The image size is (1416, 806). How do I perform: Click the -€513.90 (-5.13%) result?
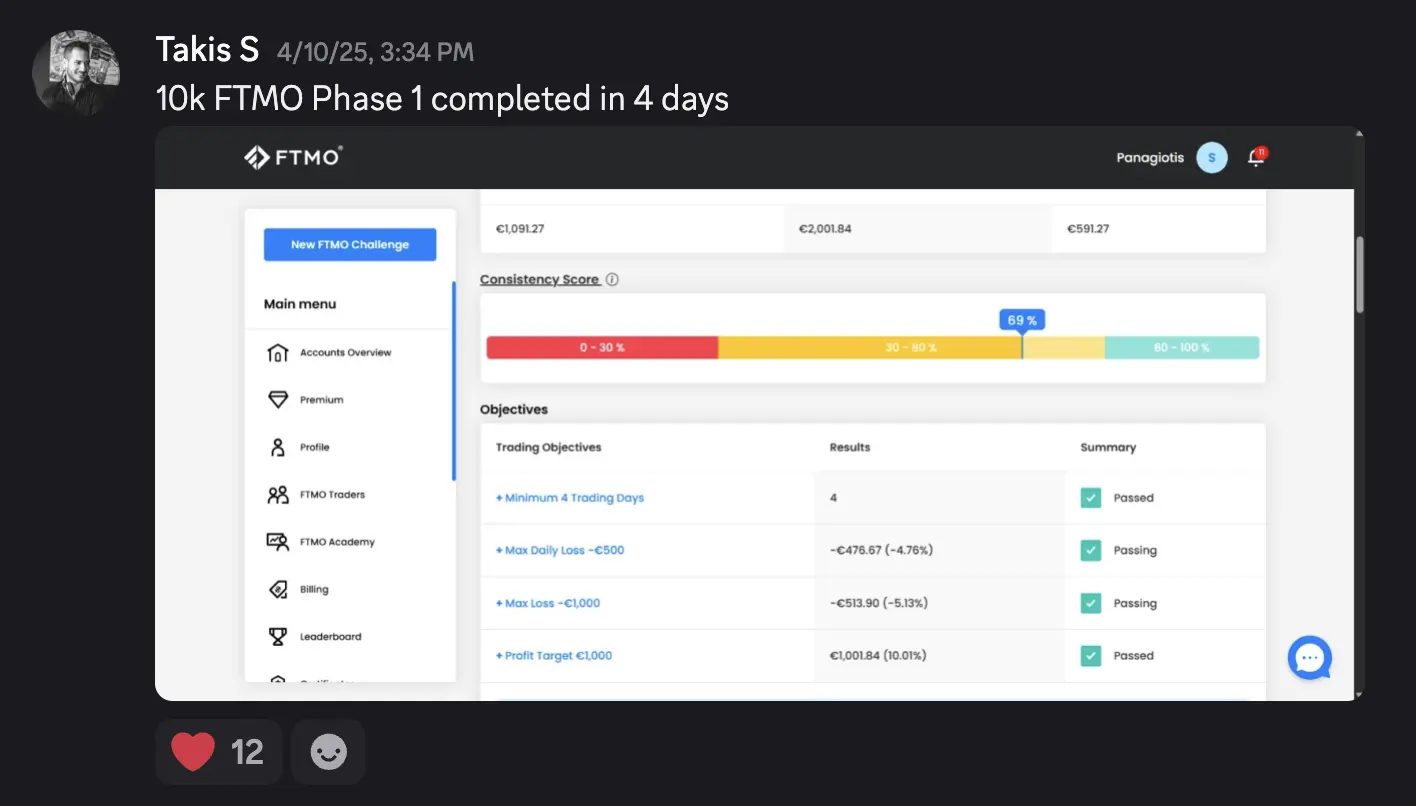880,603
